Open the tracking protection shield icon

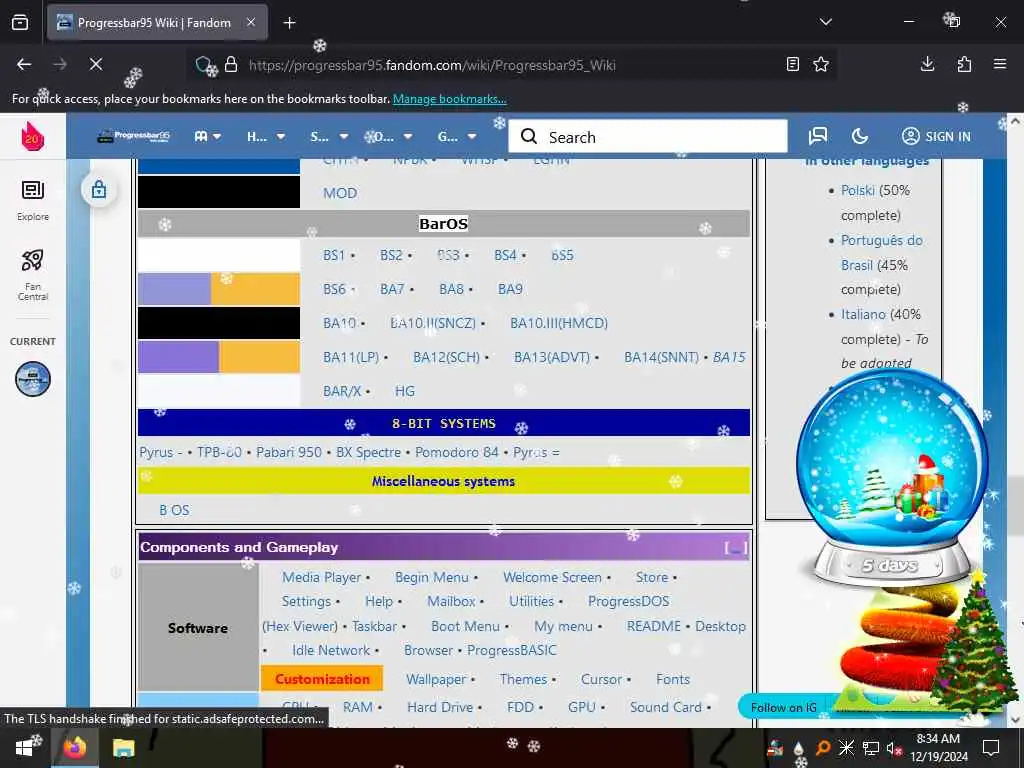pos(205,65)
